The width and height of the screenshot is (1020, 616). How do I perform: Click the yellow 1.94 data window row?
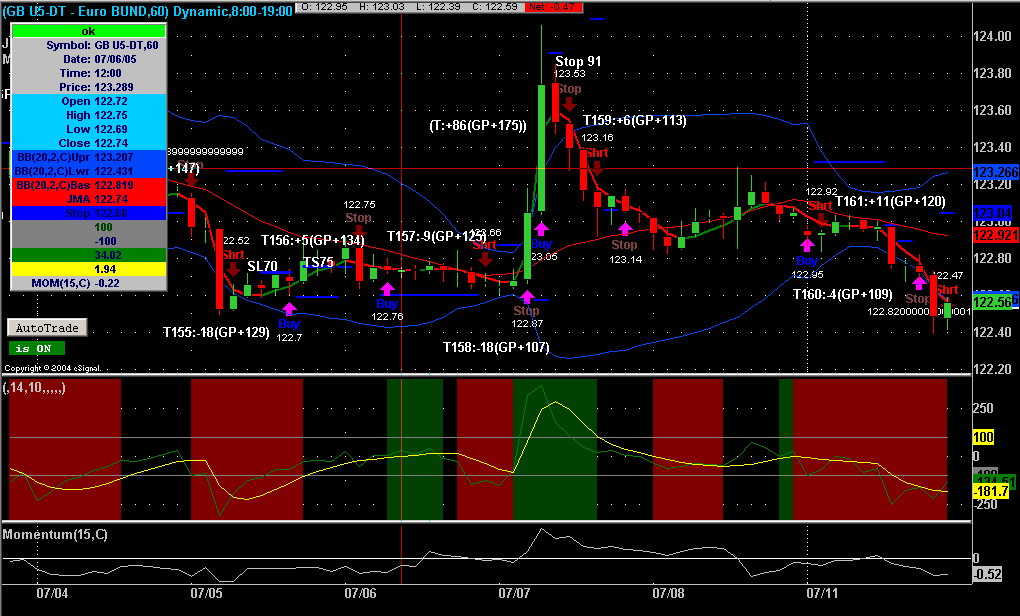click(x=88, y=269)
